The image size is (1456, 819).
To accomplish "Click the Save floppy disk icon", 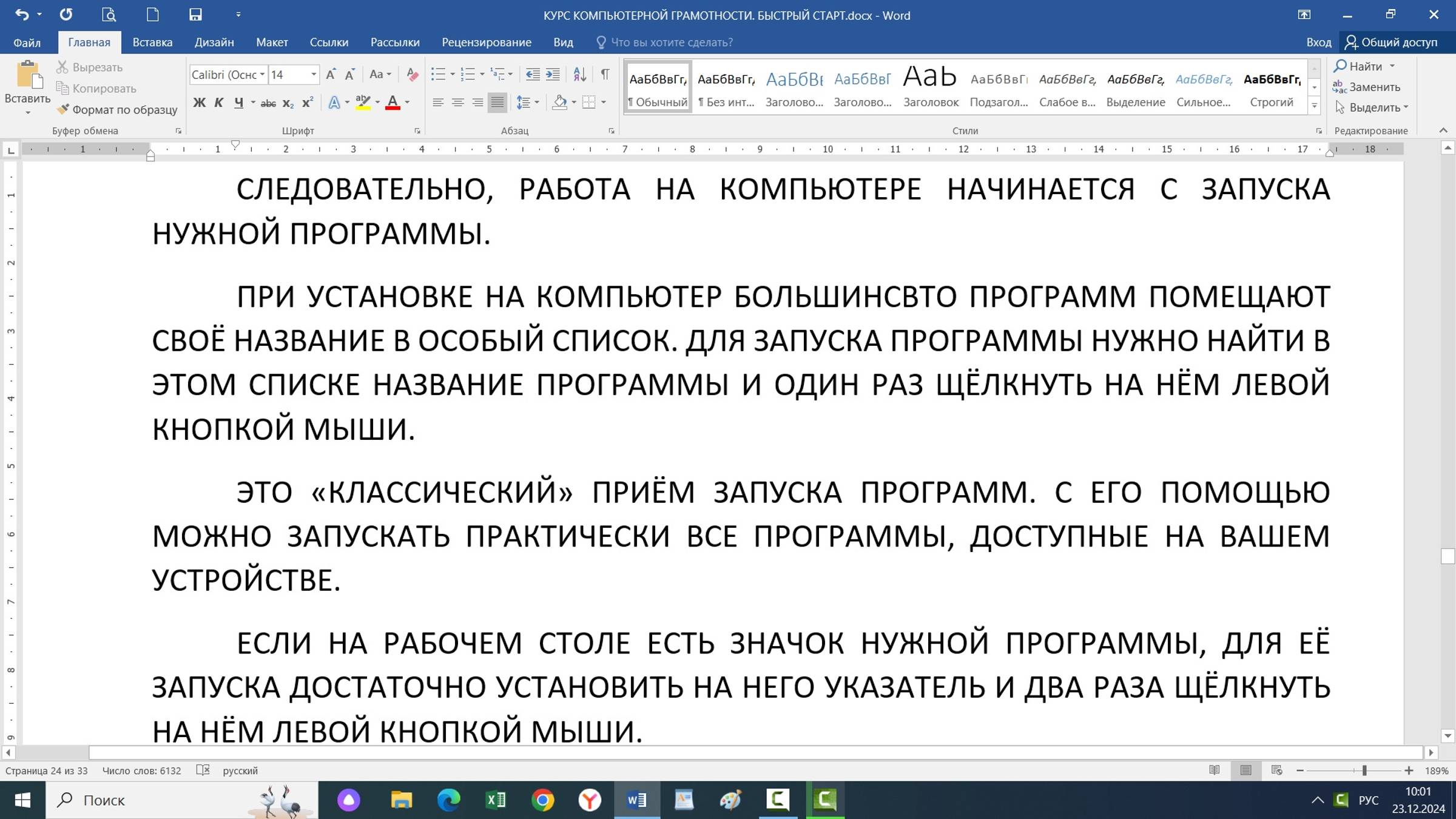I will pyautogui.click(x=195, y=15).
